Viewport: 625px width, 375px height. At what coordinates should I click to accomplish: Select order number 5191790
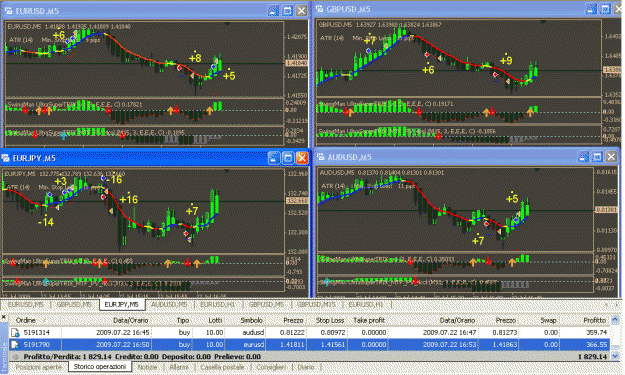(37, 344)
